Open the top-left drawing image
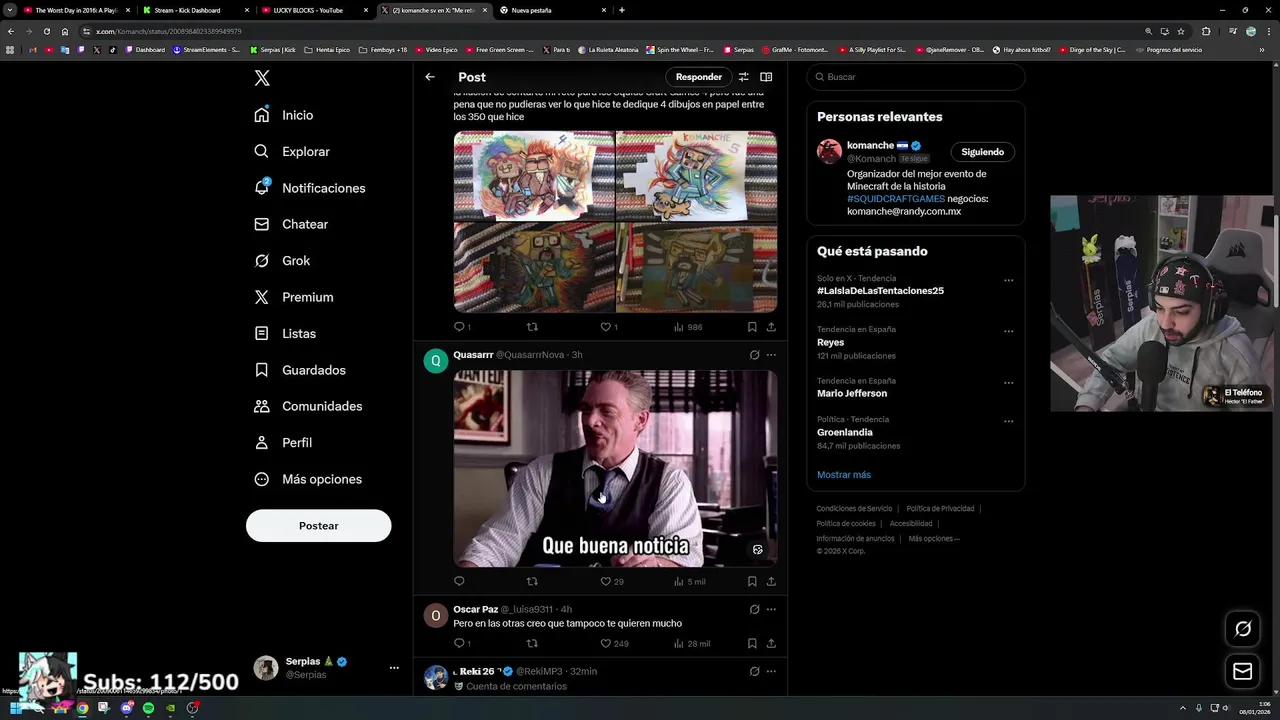The height and width of the screenshot is (720, 1280). click(534, 176)
